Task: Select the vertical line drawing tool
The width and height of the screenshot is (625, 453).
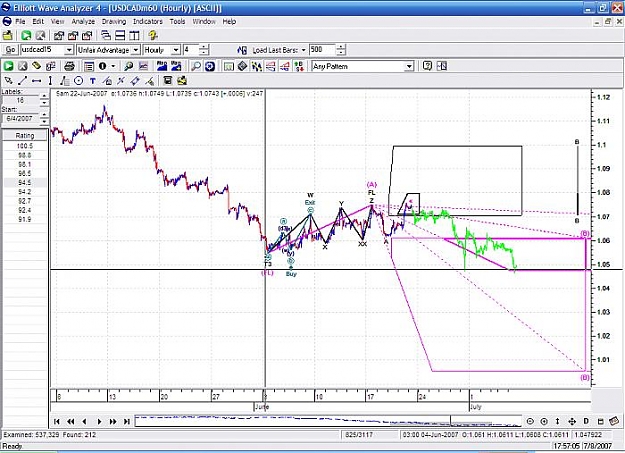Action: (50, 81)
